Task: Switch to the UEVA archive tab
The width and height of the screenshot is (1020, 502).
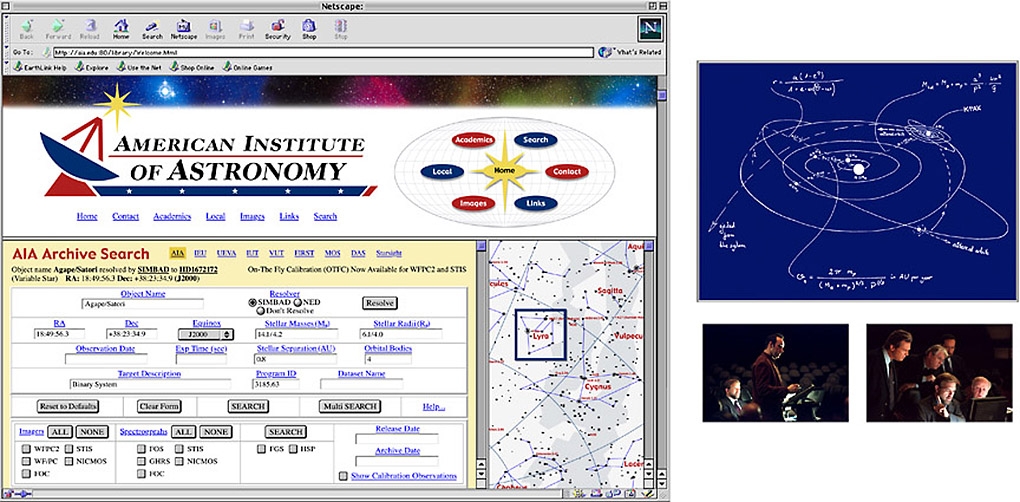Action: (226, 254)
